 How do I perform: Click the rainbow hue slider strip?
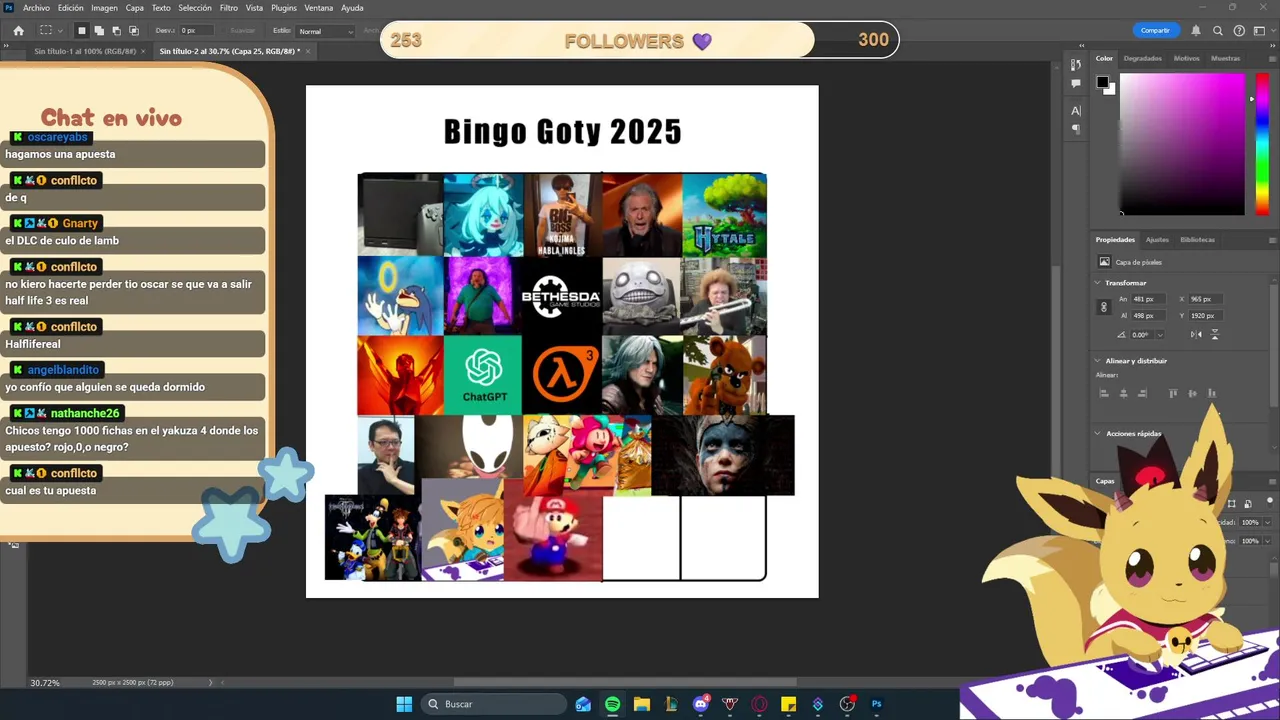(x=1262, y=144)
